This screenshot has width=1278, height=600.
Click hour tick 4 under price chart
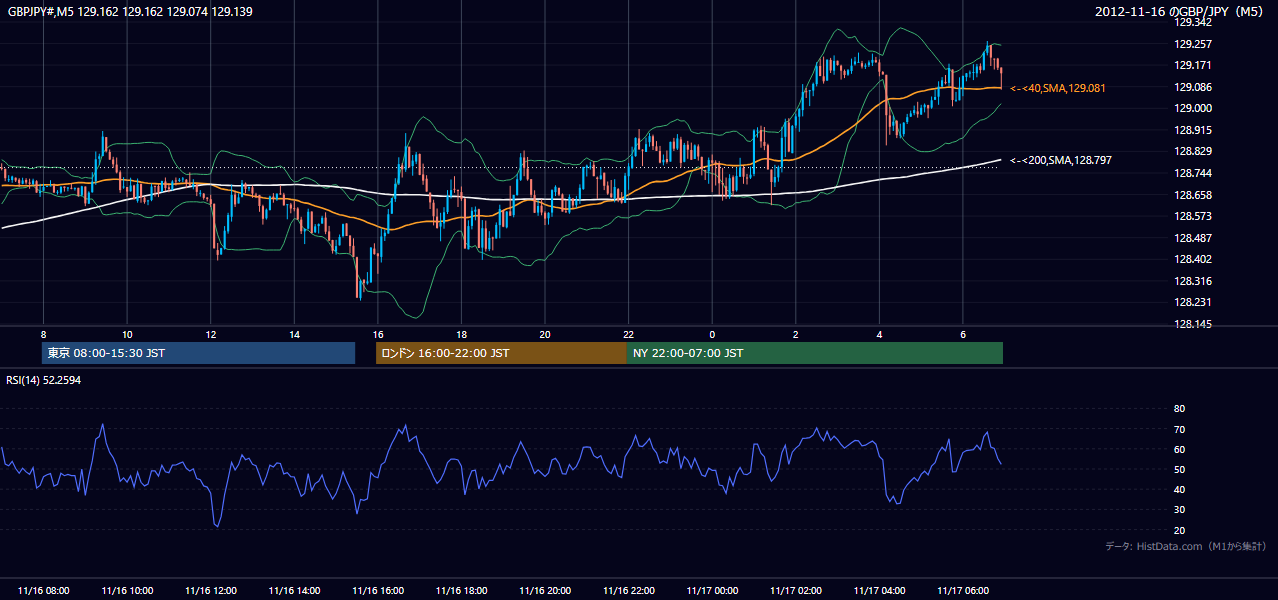coord(879,333)
